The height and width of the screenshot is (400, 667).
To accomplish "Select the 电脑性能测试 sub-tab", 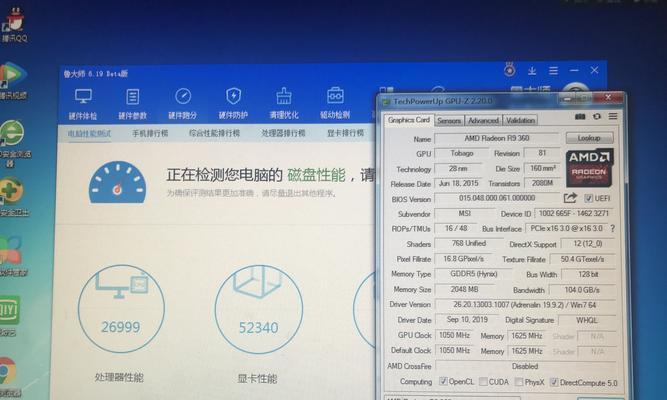I will click(89, 134).
